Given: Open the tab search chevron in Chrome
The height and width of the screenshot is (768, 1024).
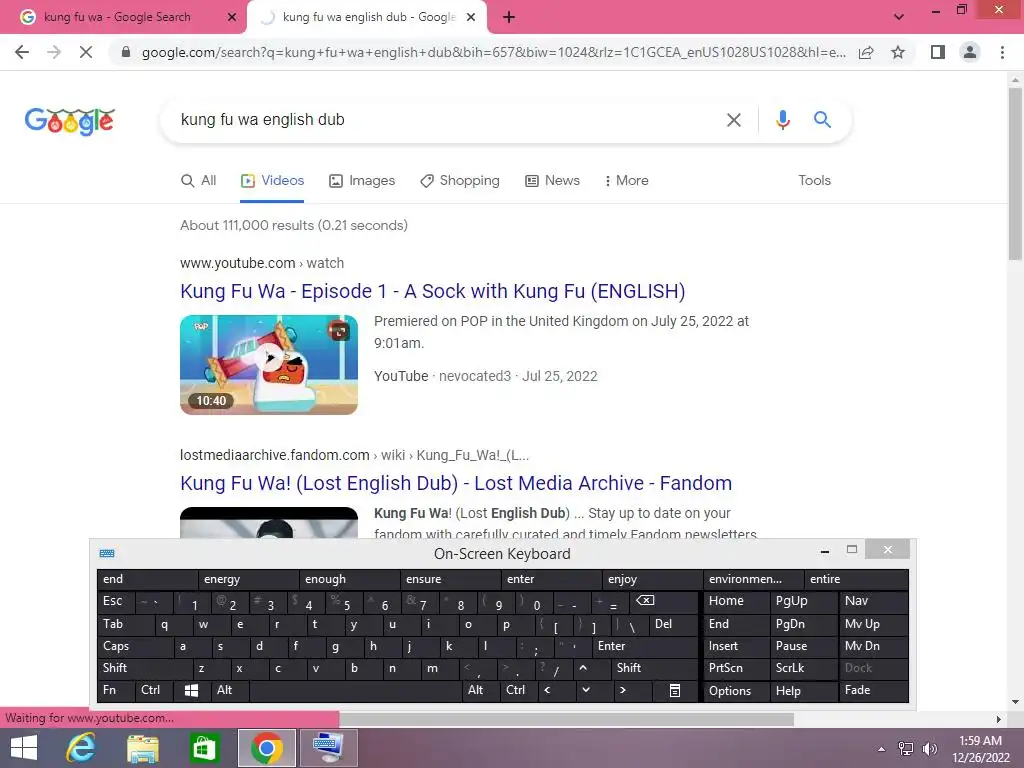Looking at the screenshot, I should pyautogui.click(x=899, y=17).
